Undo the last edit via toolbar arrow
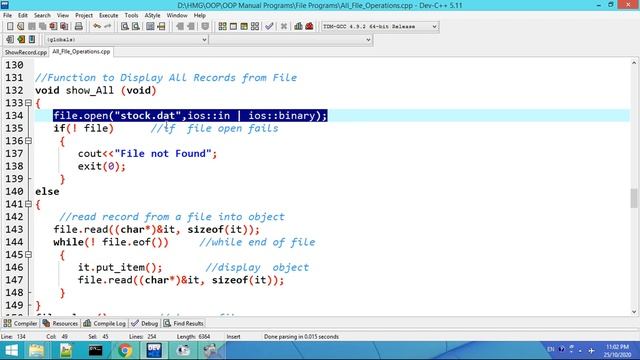The image size is (640, 360). click(97, 27)
